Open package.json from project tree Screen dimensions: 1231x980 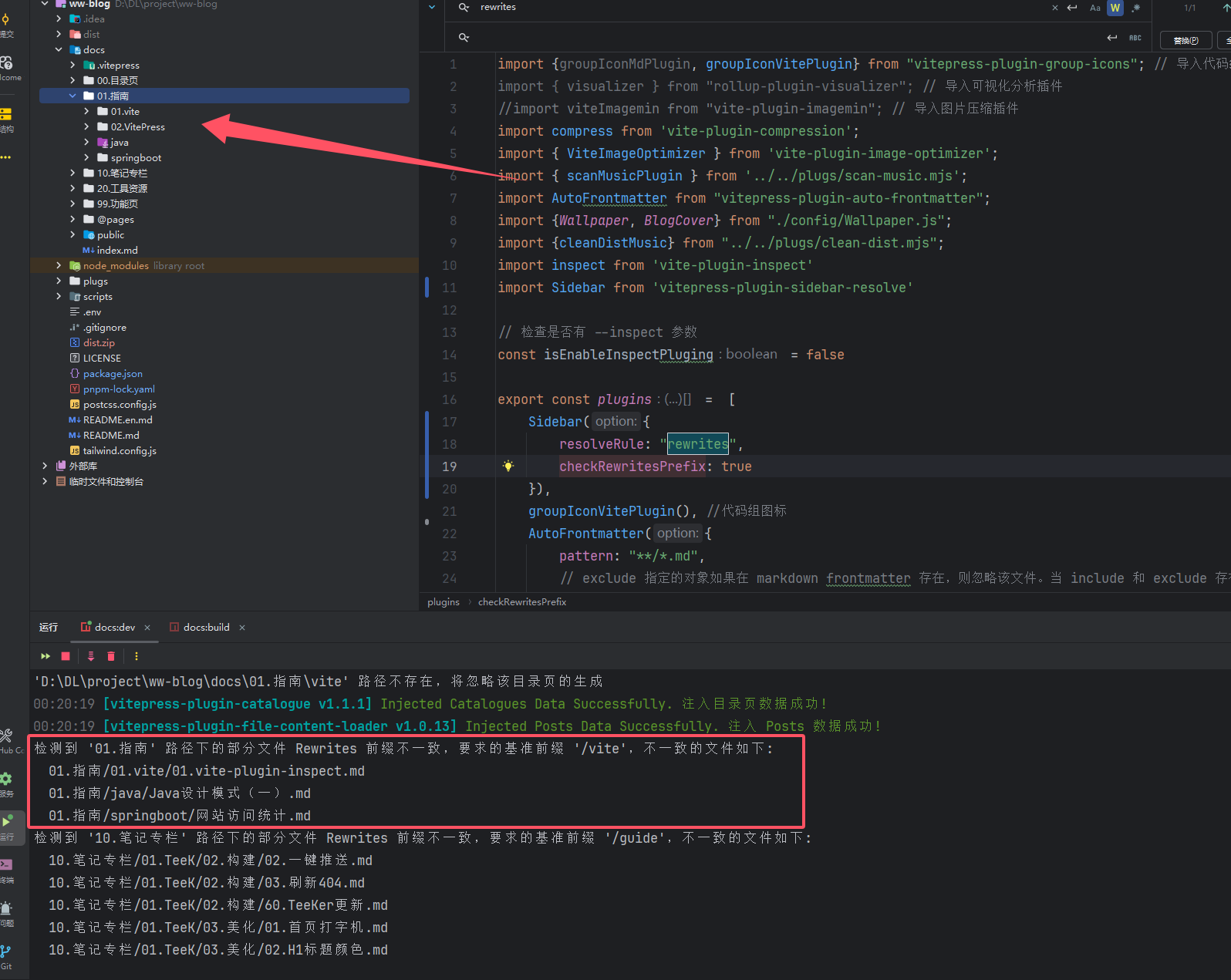click(x=113, y=373)
